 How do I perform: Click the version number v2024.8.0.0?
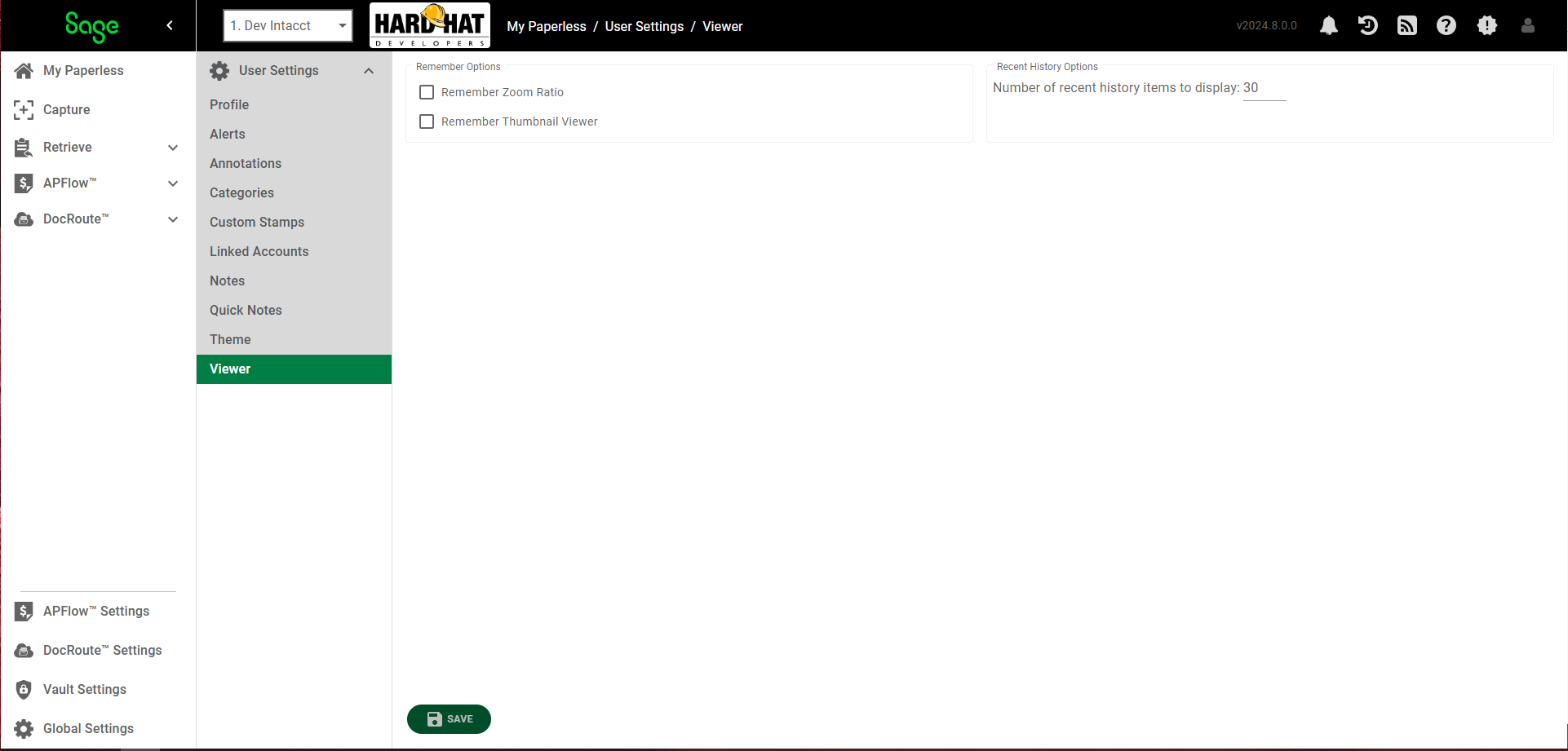tap(1266, 25)
